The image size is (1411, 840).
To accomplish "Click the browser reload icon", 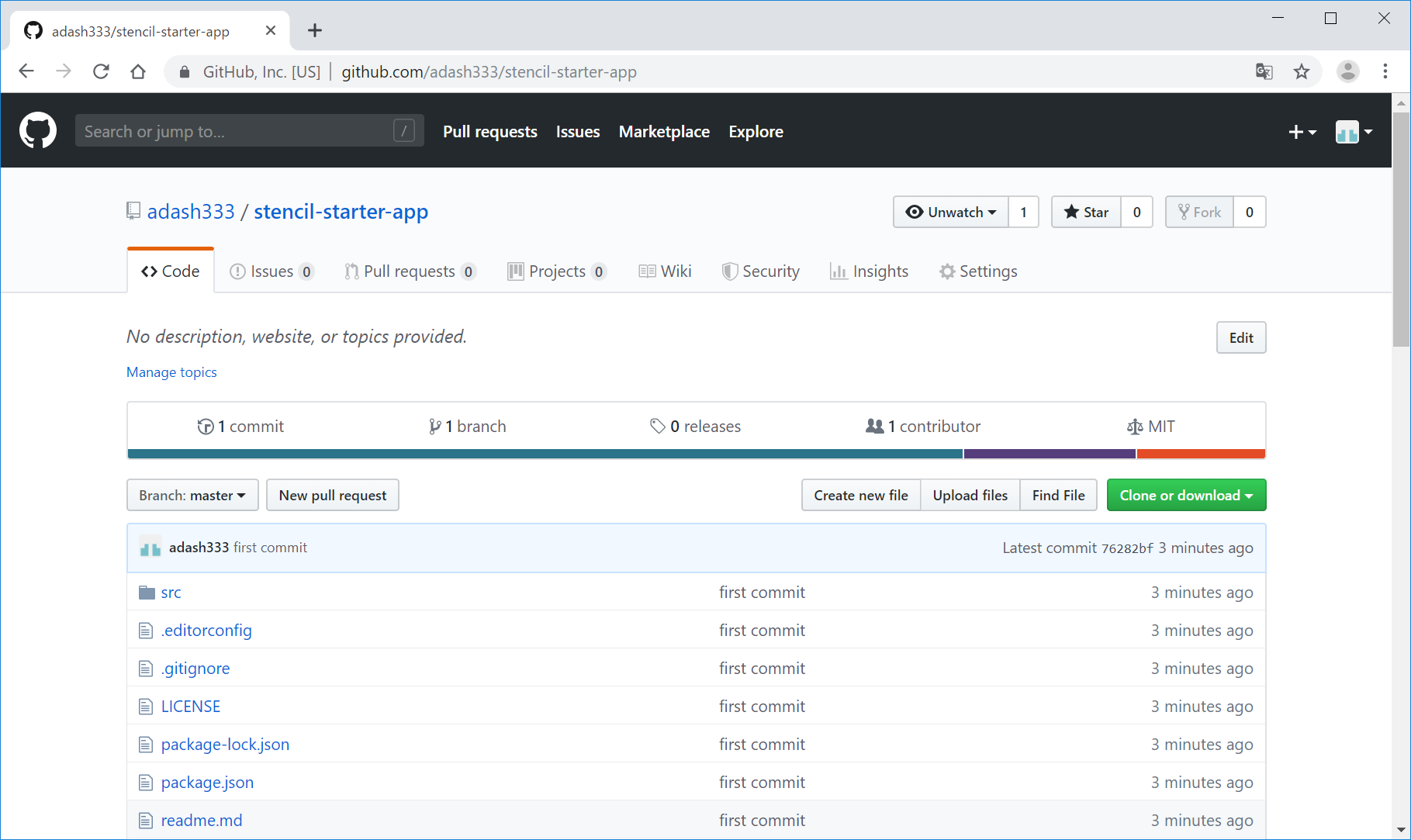I will point(101,72).
